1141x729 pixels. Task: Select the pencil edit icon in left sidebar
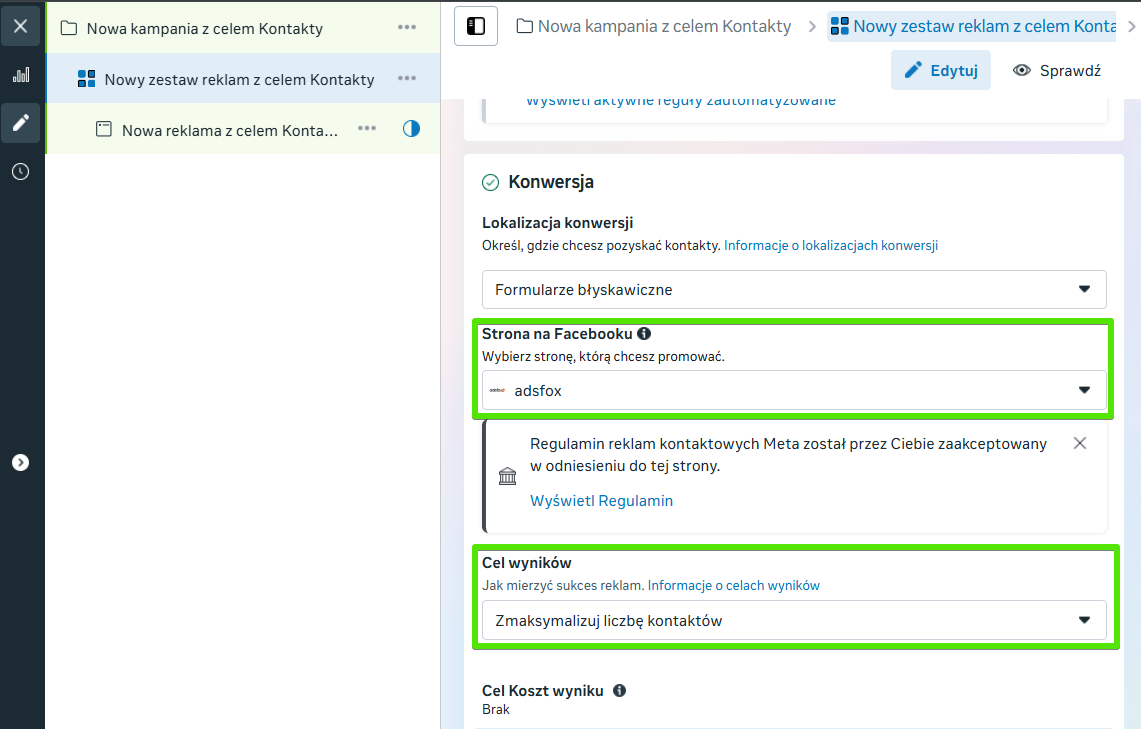pyautogui.click(x=21, y=123)
